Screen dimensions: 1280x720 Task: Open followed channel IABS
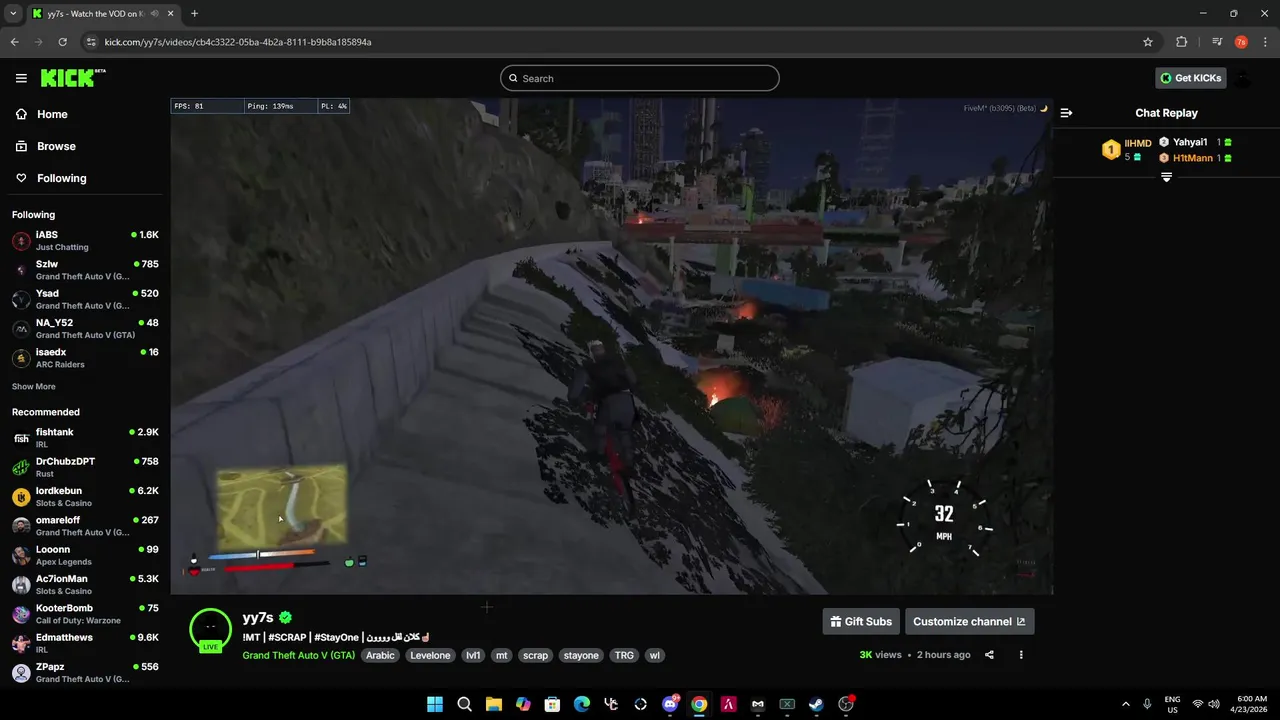85,240
